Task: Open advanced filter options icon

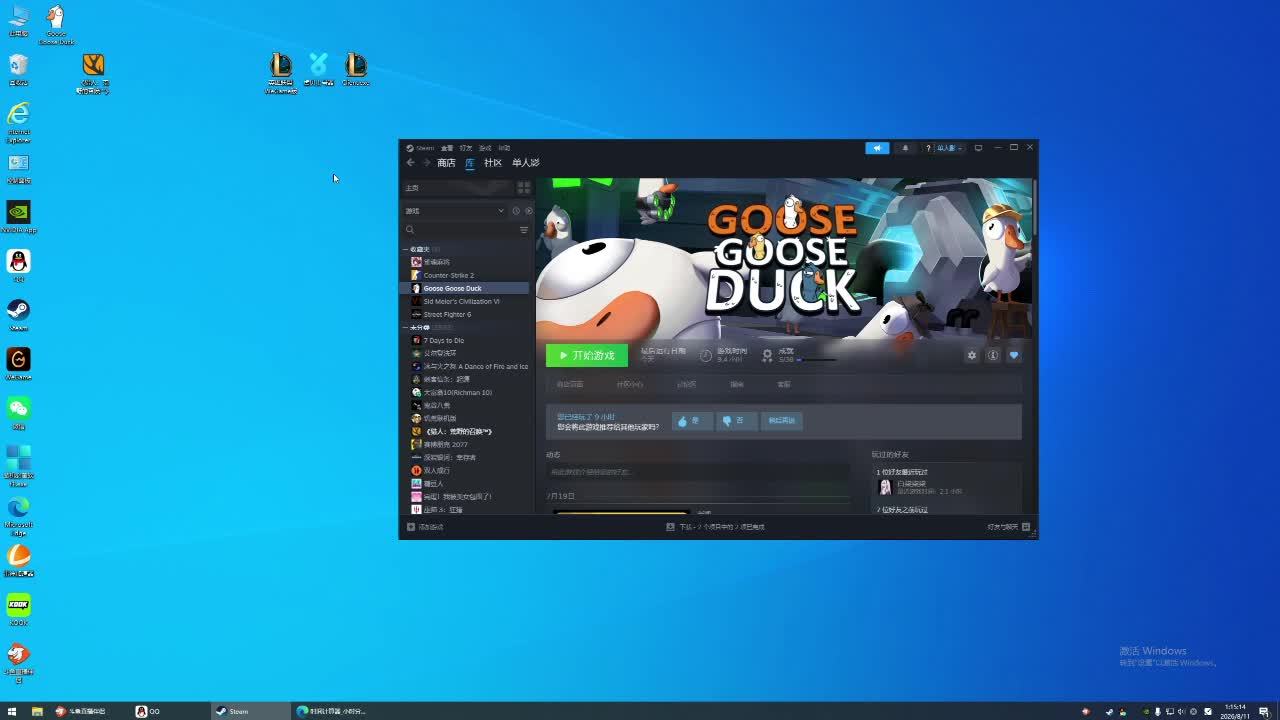Action: (x=524, y=230)
